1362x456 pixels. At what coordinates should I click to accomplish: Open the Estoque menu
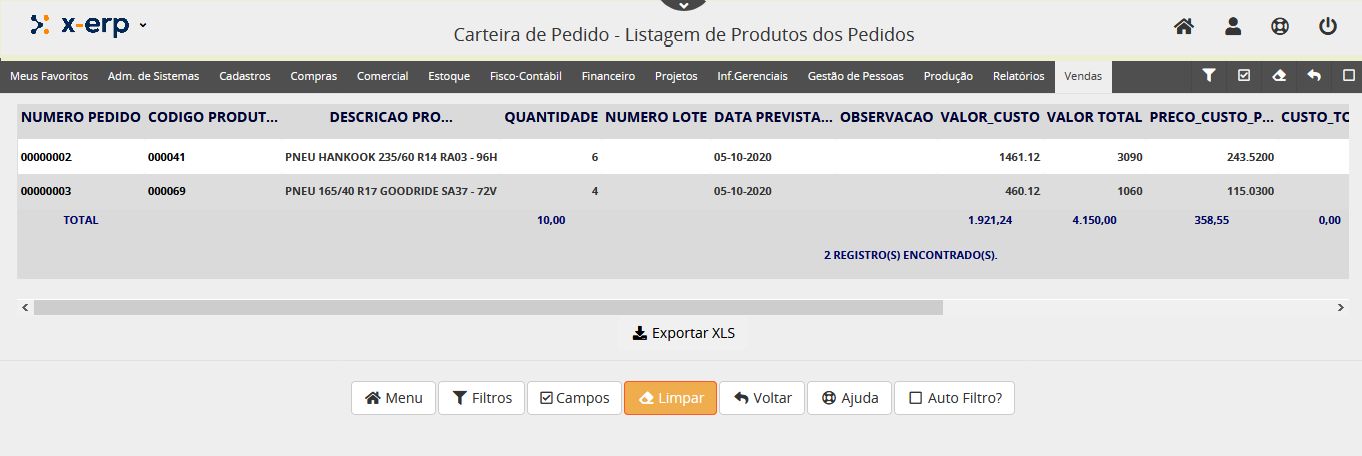click(448, 76)
